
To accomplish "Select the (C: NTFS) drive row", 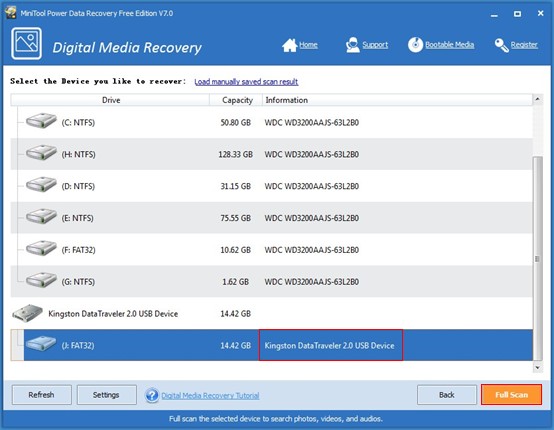I will coord(271,122).
